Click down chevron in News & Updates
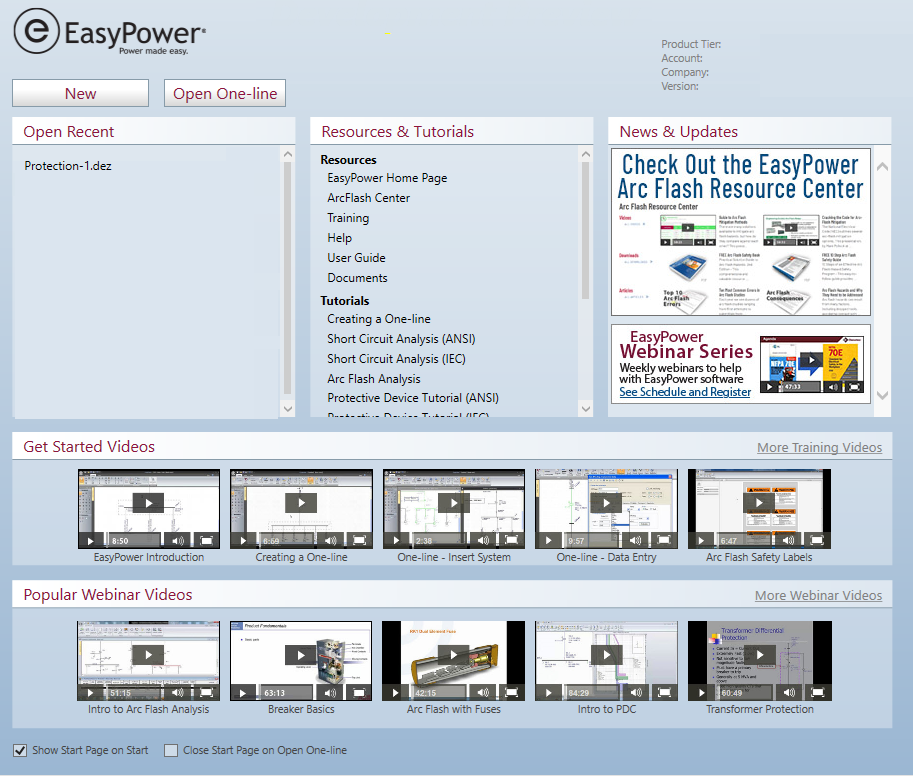This screenshot has height=777, width=913. (882, 395)
